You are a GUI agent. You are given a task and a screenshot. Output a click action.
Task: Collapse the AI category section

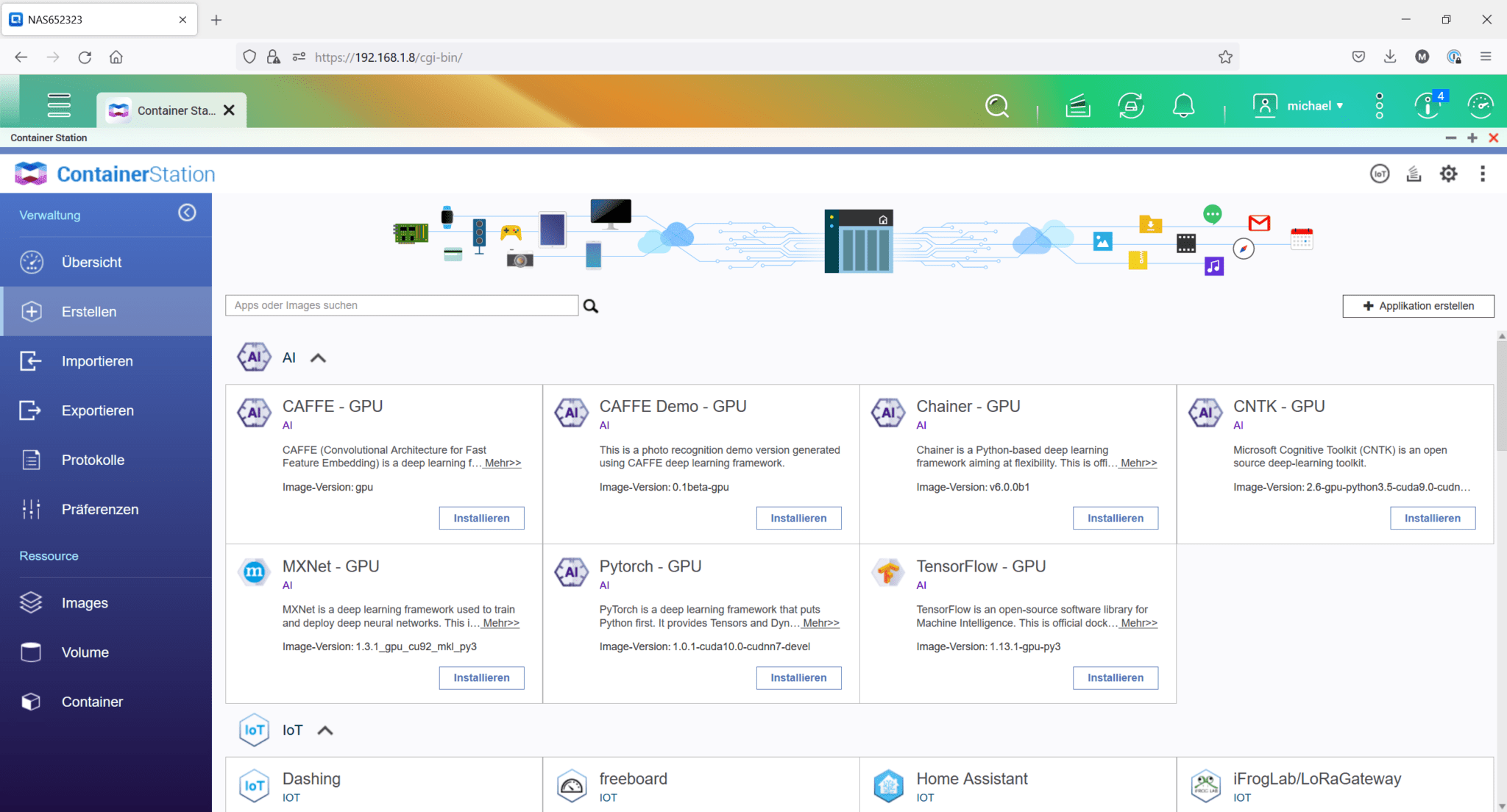tap(319, 357)
